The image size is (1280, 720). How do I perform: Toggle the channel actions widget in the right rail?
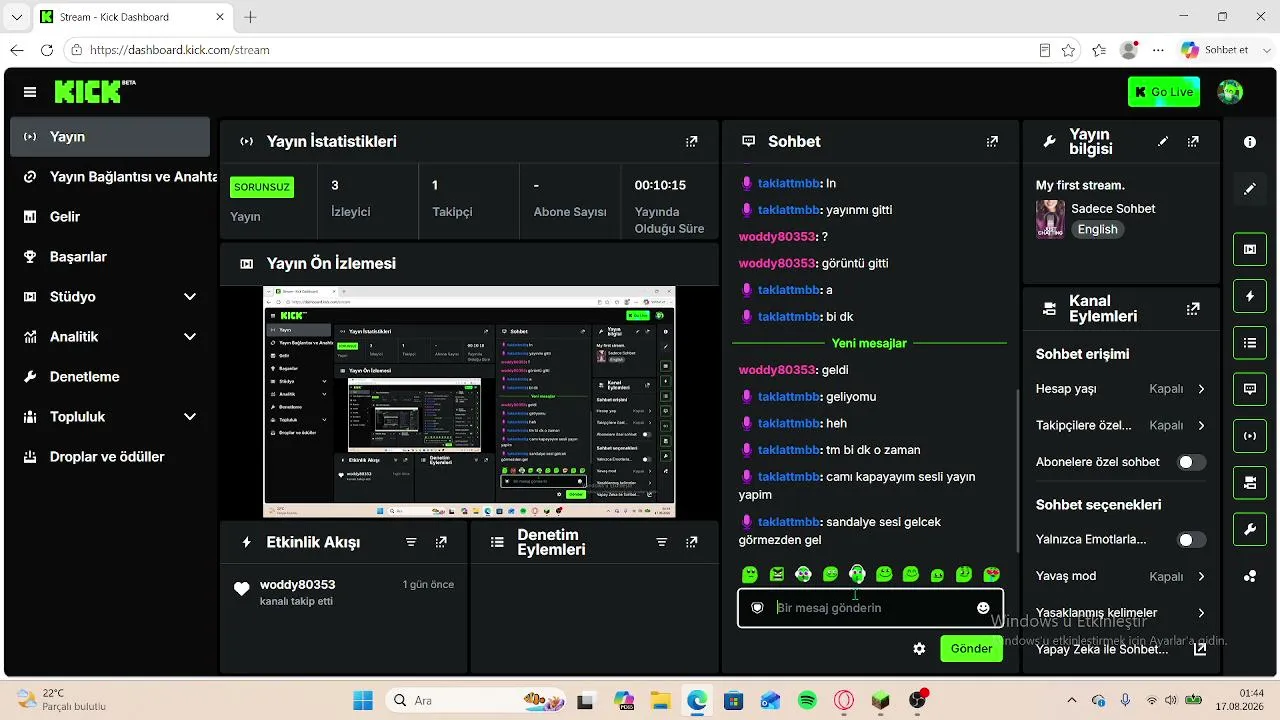1250,483
